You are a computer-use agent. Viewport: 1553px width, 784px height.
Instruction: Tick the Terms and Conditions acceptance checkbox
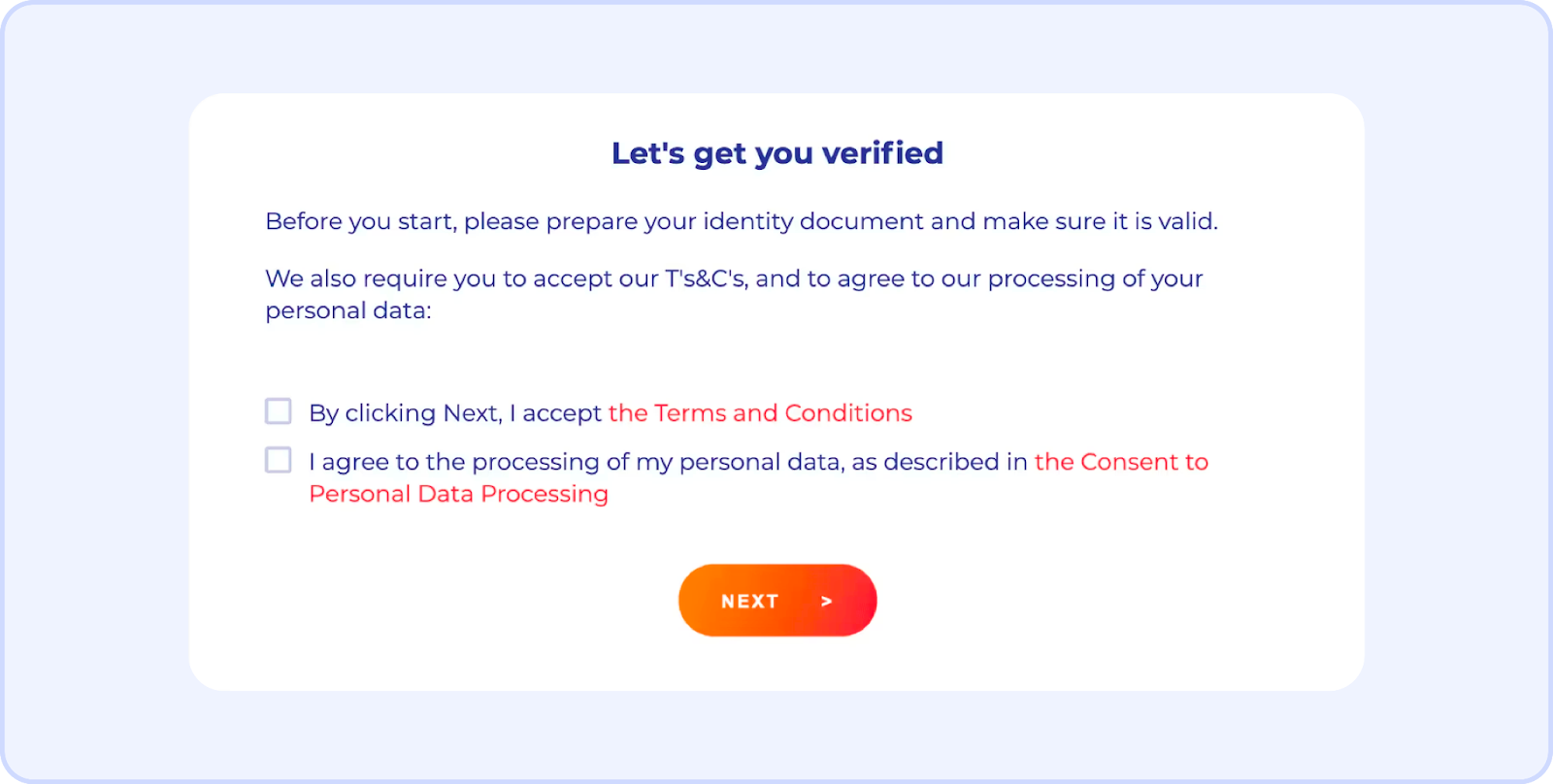(279, 411)
